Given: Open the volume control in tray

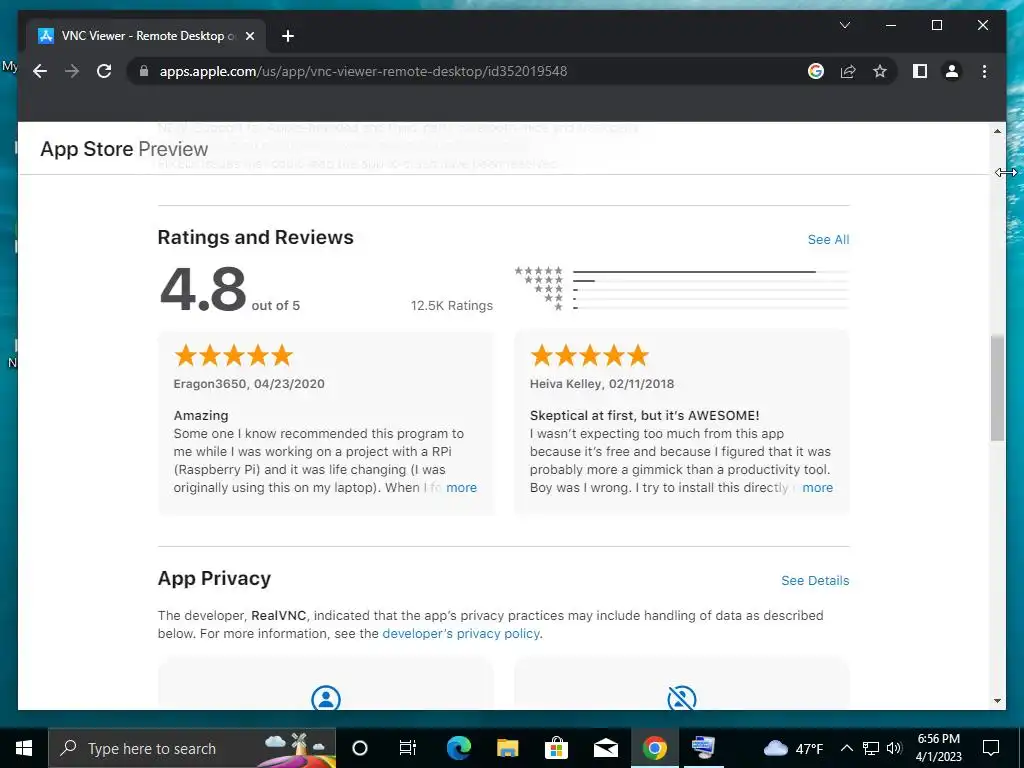Looking at the screenshot, I should point(894,748).
